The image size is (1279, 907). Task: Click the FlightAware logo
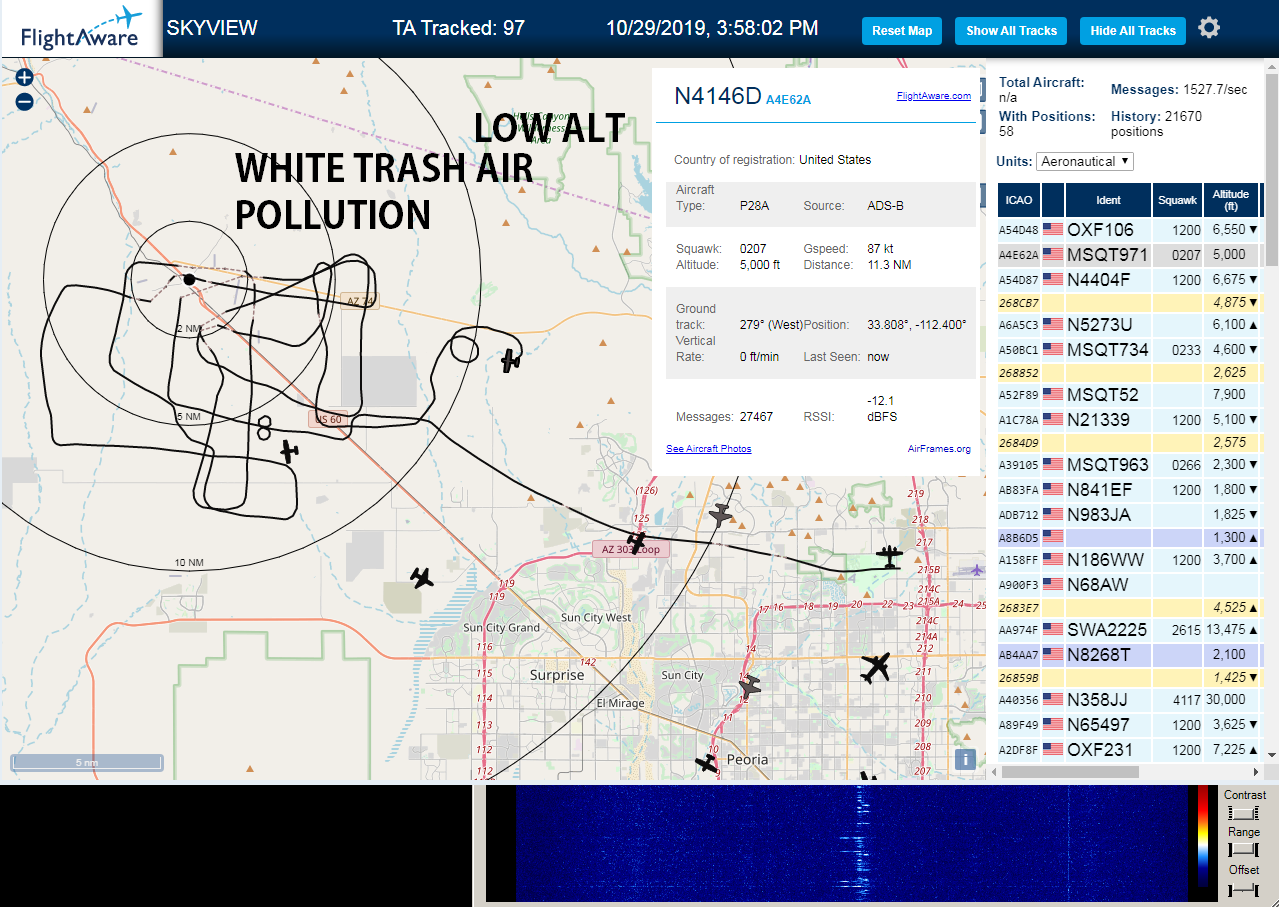tap(81, 30)
